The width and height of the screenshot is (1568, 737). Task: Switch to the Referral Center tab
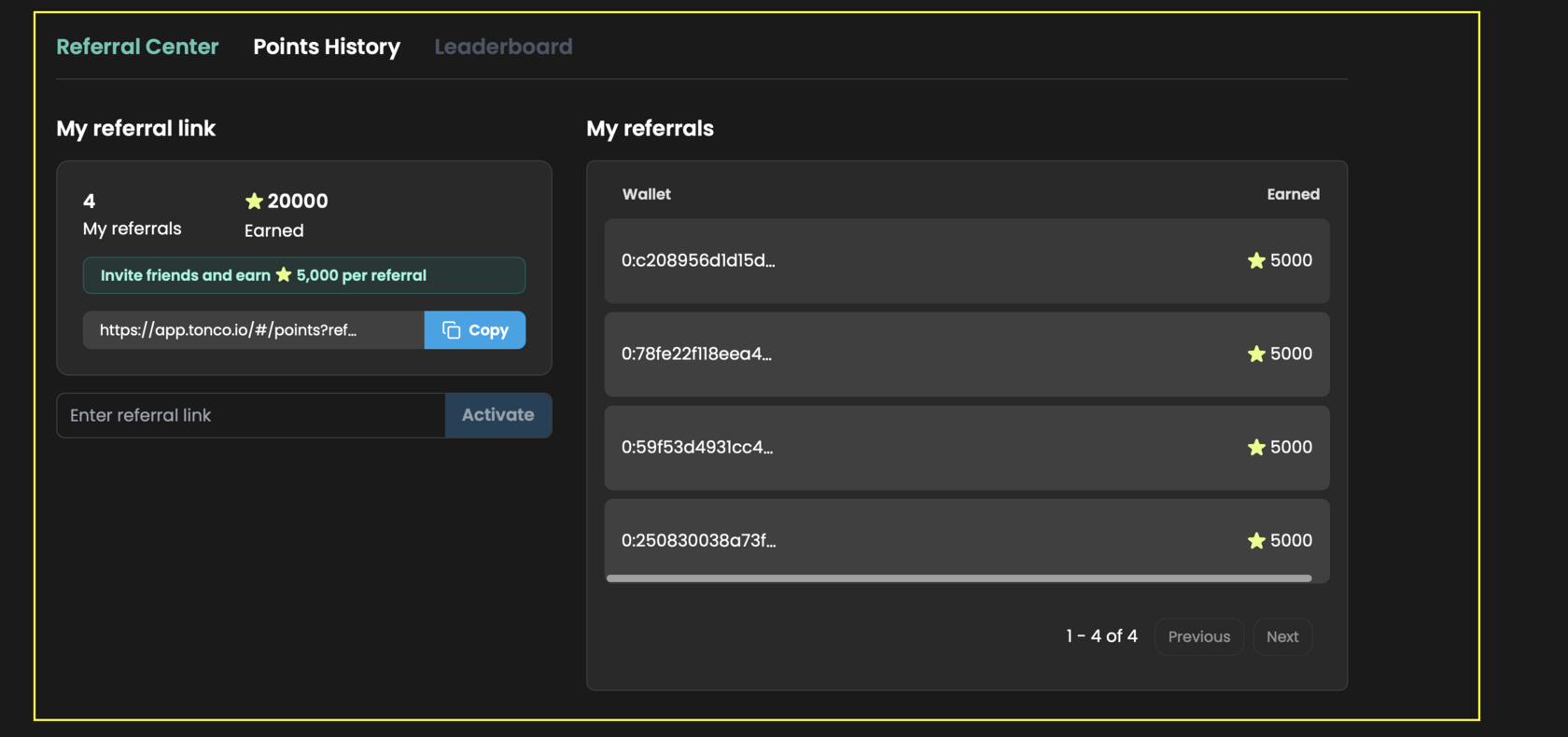(137, 47)
